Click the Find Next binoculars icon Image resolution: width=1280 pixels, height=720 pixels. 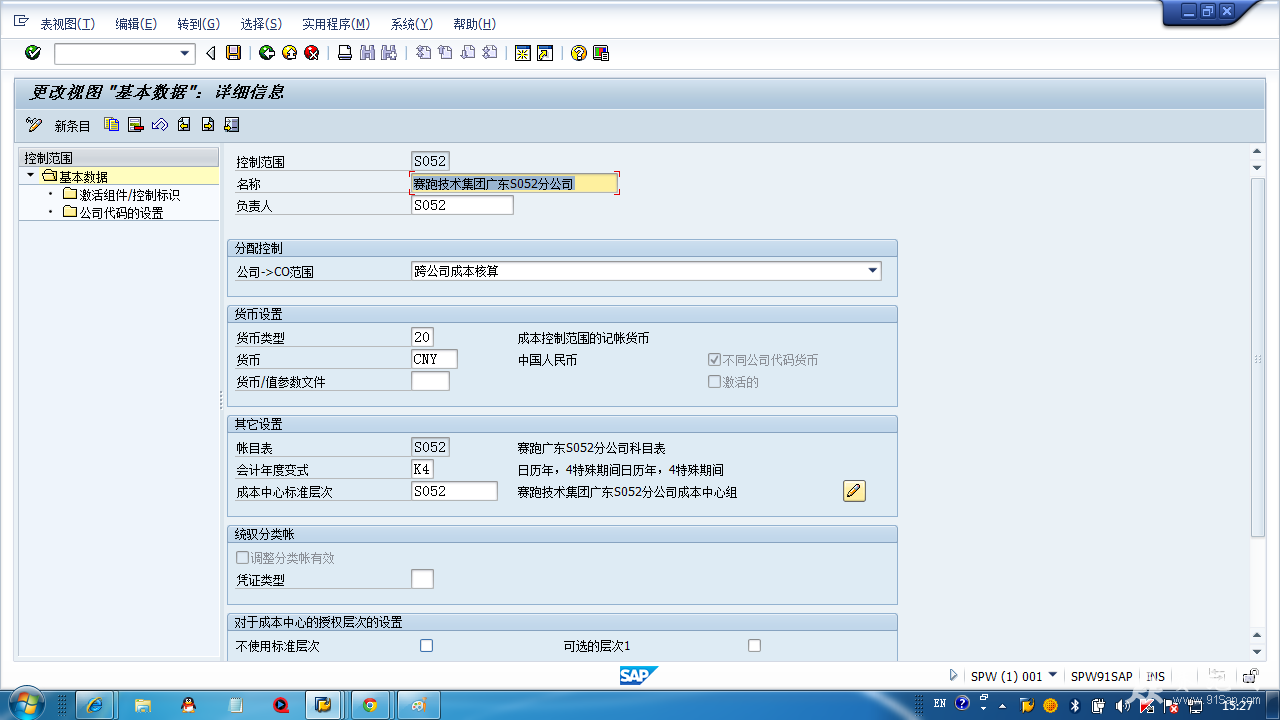[389, 53]
